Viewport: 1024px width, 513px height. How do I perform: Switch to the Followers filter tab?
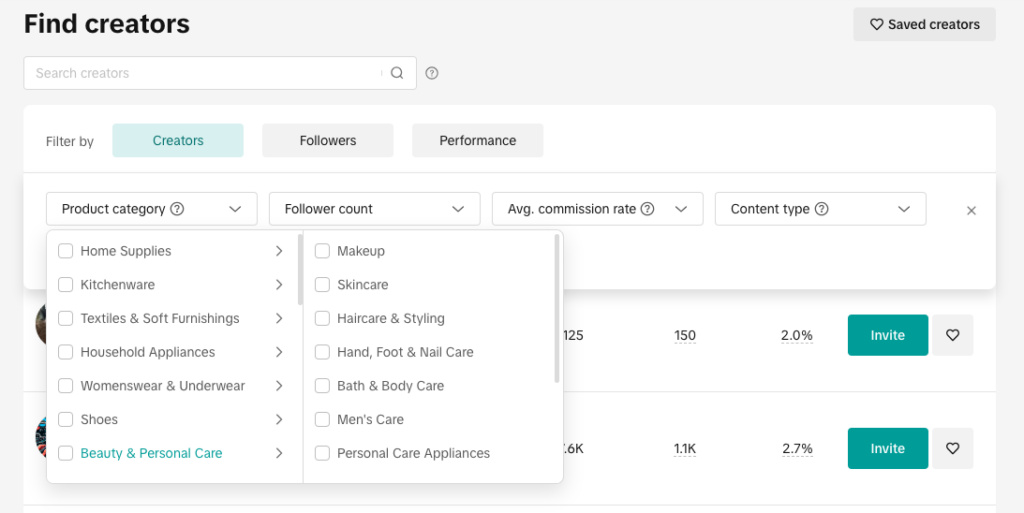pos(328,141)
